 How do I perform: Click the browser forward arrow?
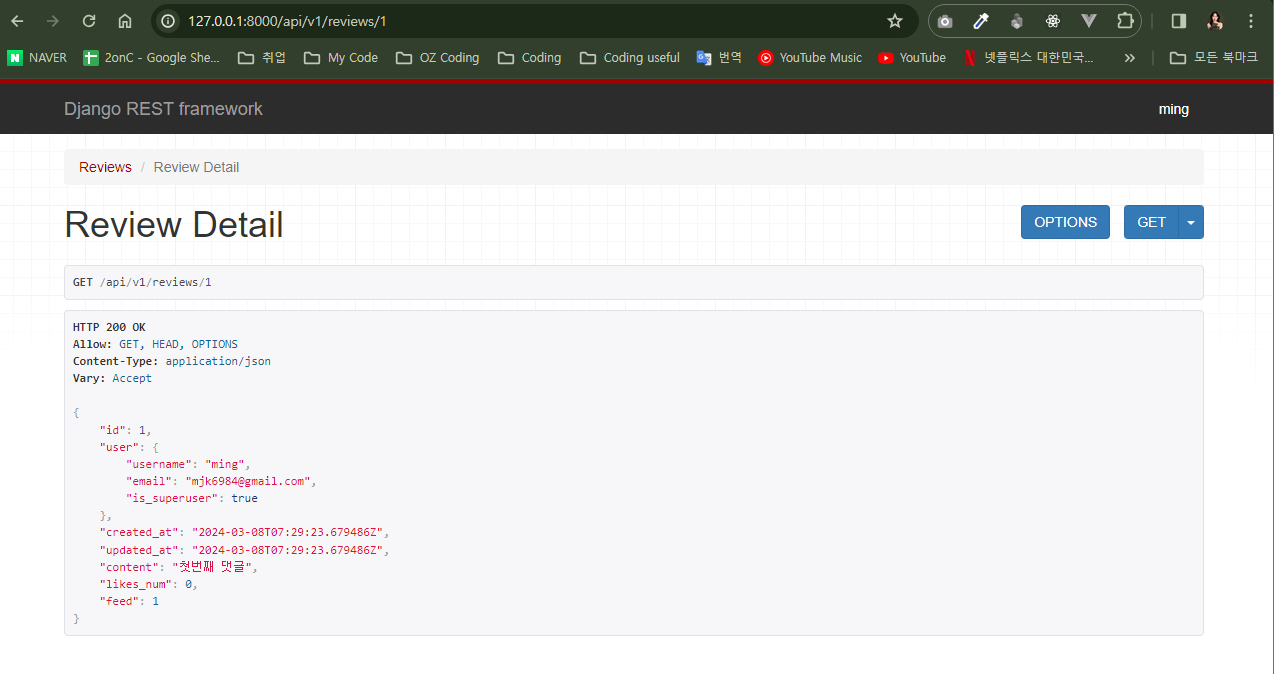[52, 21]
